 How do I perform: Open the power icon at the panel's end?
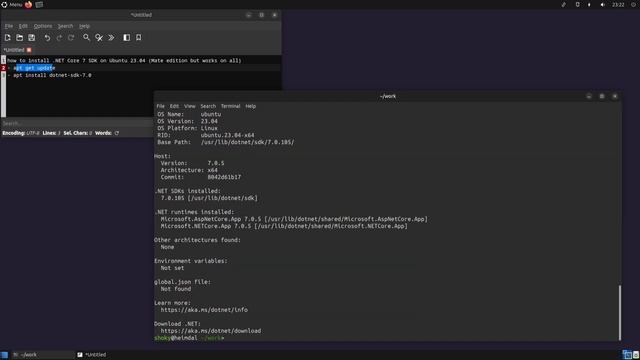(x=633, y=4)
